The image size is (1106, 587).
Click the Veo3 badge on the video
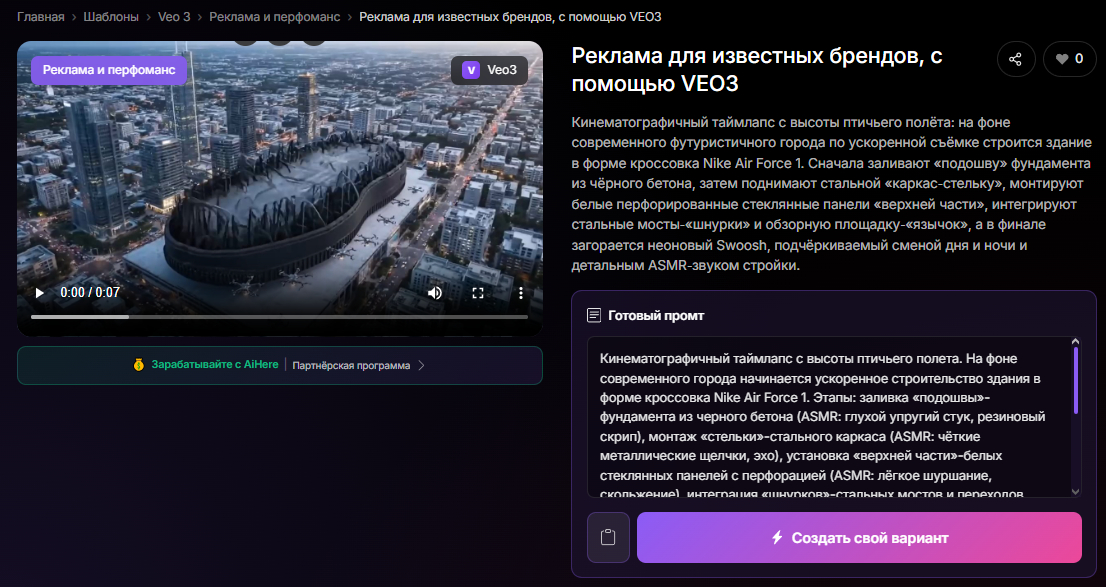(x=487, y=72)
